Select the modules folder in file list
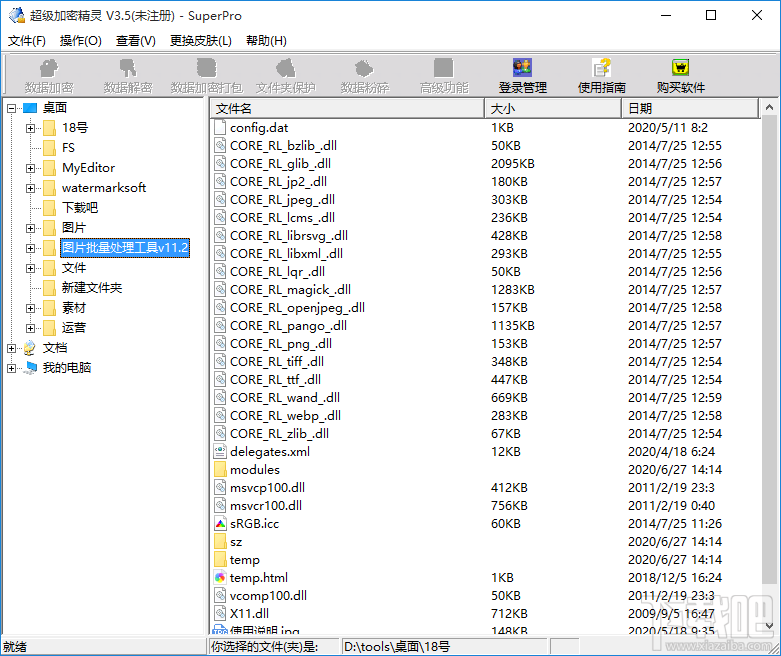781x656 pixels. tap(254, 470)
